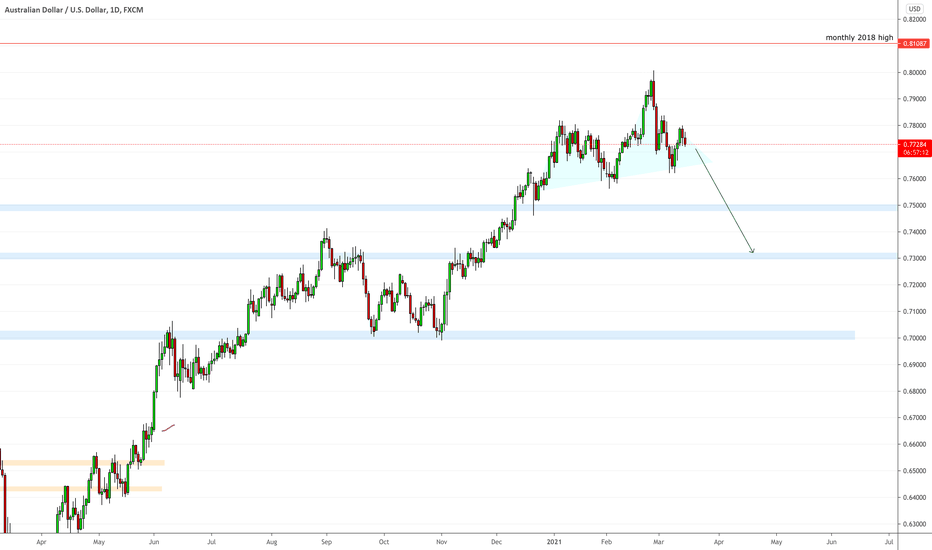Click the 0.64000 price axis label
Image resolution: width=932 pixels, height=550 pixels.
pos(915,498)
